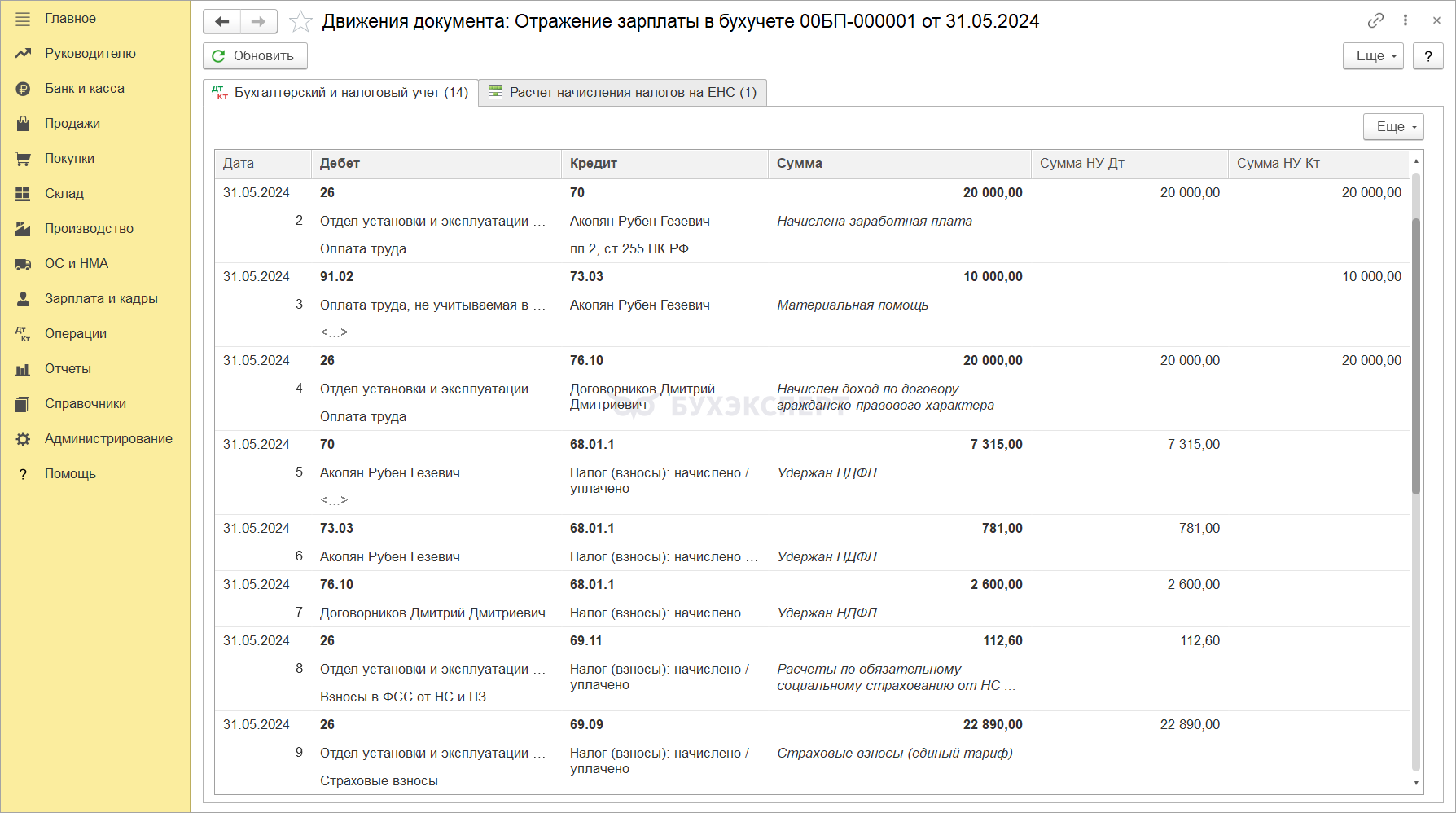Add document to favorites with star icon
1456x813 pixels.
pyautogui.click(x=300, y=21)
